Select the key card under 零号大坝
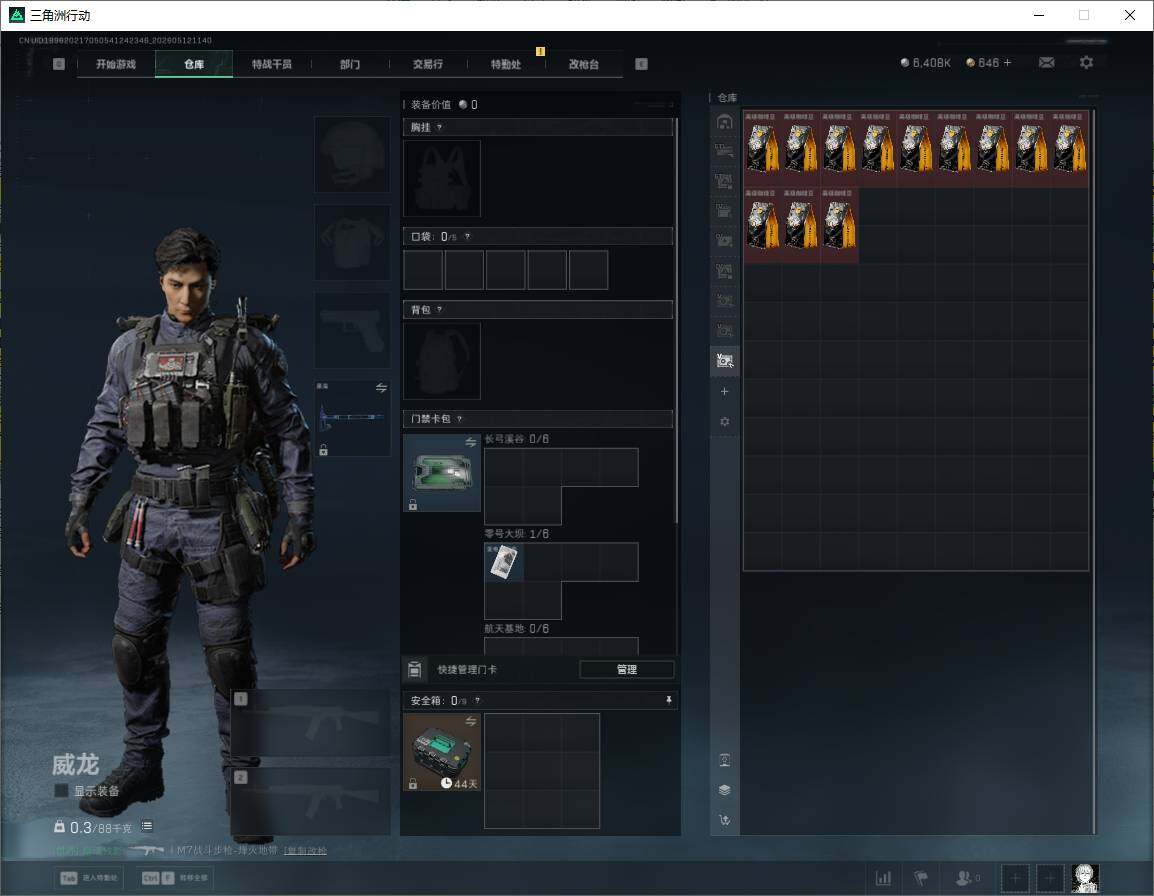Viewport: 1154px width, 896px height. click(x=504, y=562)
